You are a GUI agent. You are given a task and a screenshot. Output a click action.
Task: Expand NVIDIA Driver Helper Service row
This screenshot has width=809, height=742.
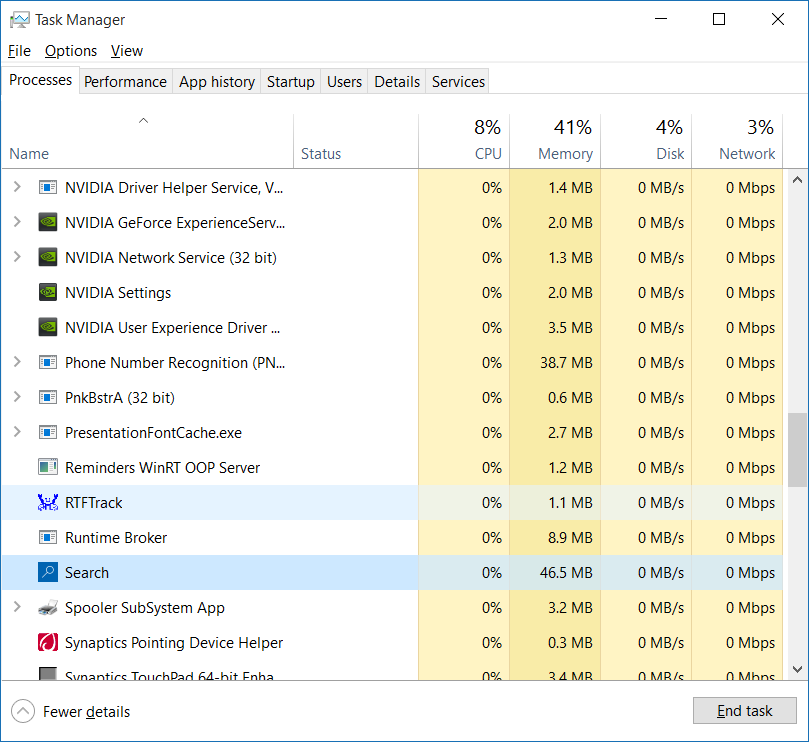pos(17,187)
